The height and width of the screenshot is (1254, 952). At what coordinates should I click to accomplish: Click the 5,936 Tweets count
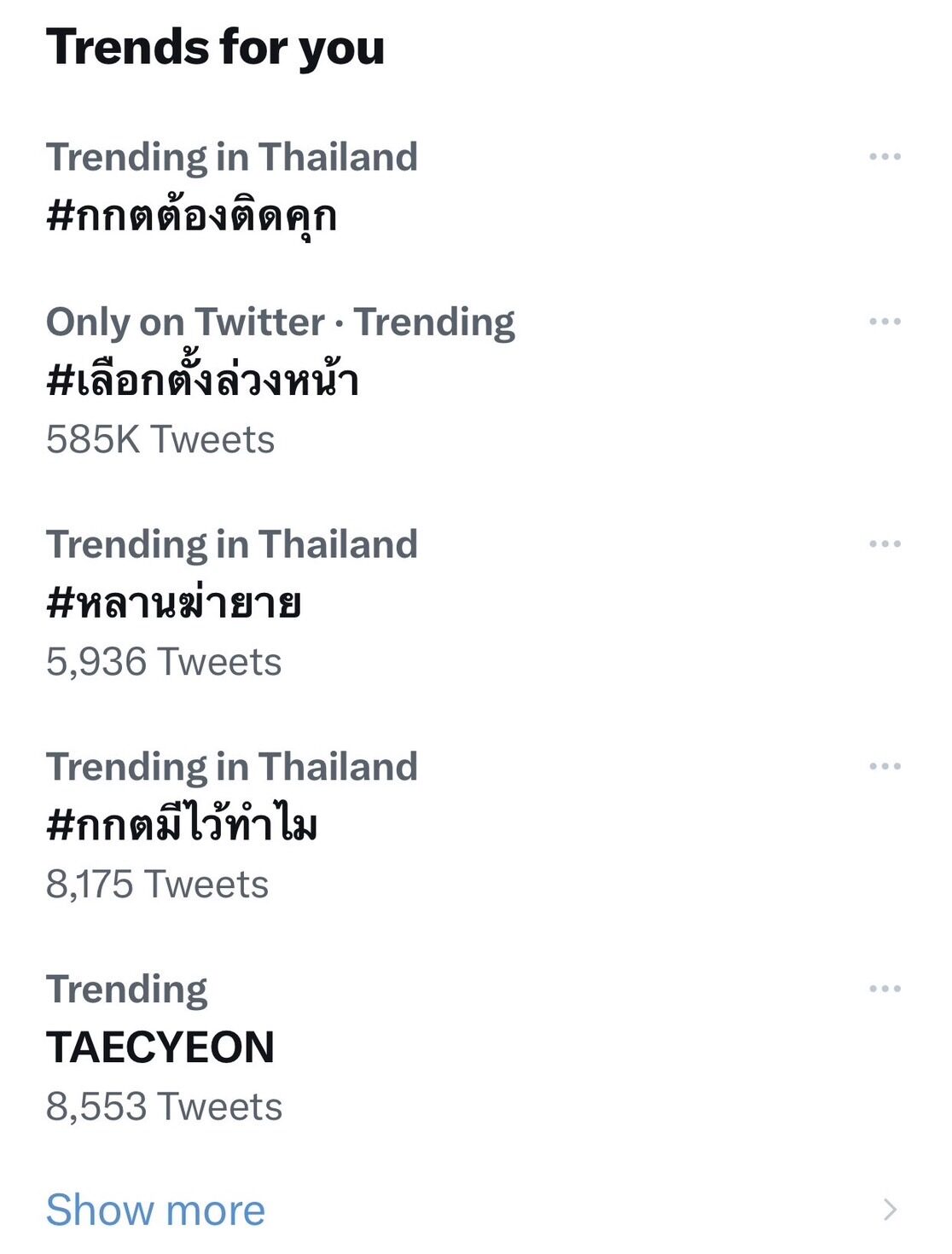[164, 662]
